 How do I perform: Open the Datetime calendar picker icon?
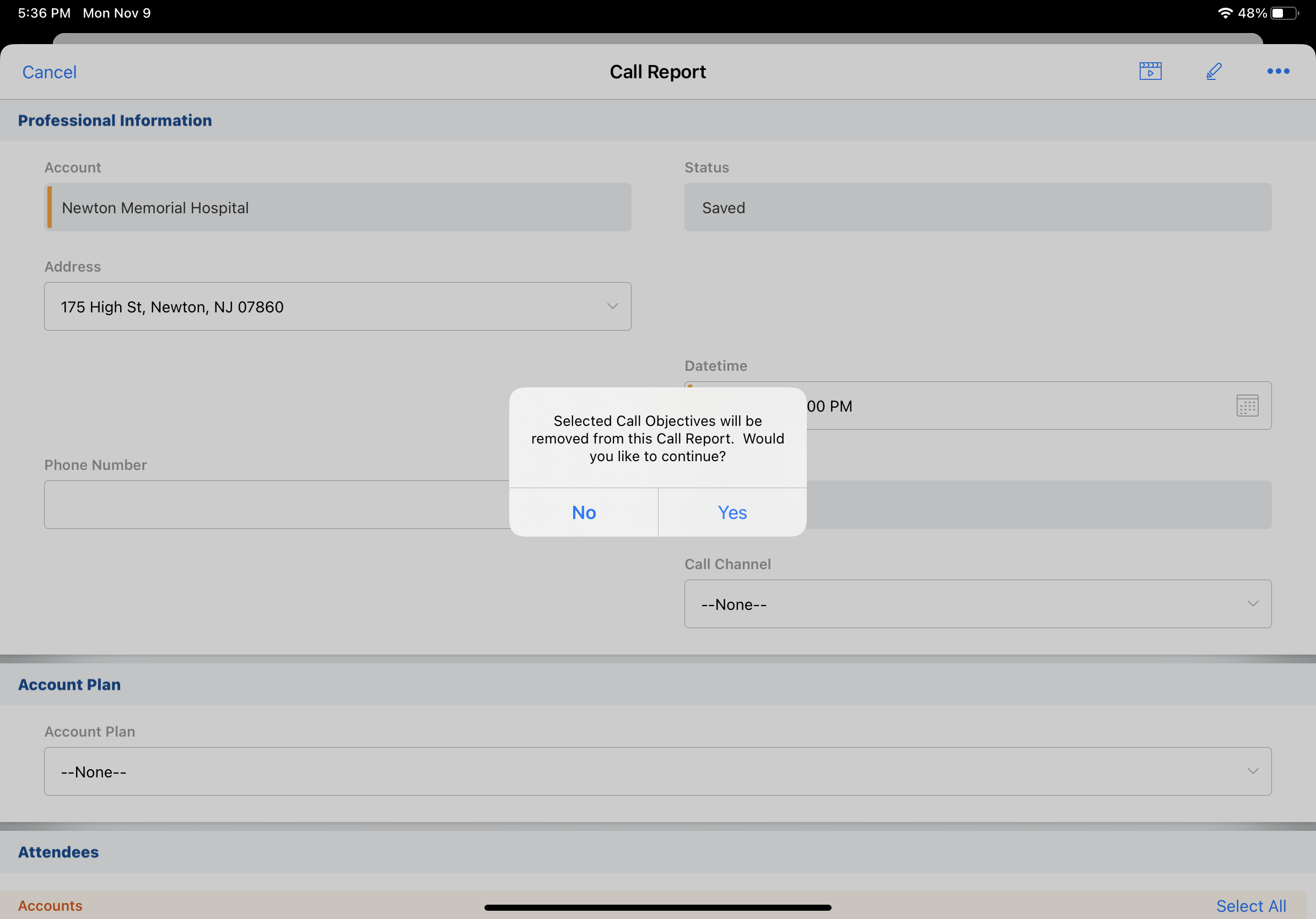(1247, 406)
